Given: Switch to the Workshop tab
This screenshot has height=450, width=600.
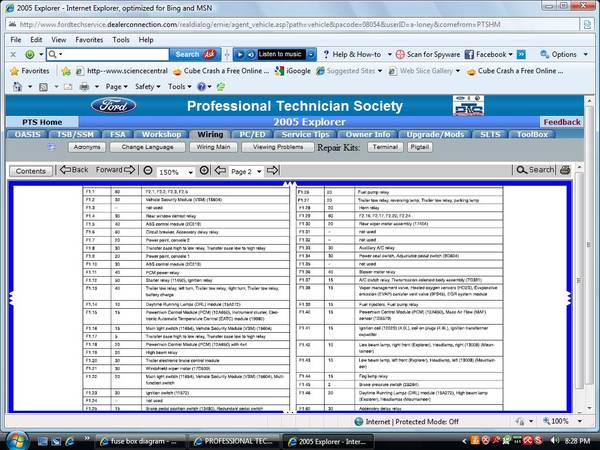Looking at the screenshot, I should point(161,134).
